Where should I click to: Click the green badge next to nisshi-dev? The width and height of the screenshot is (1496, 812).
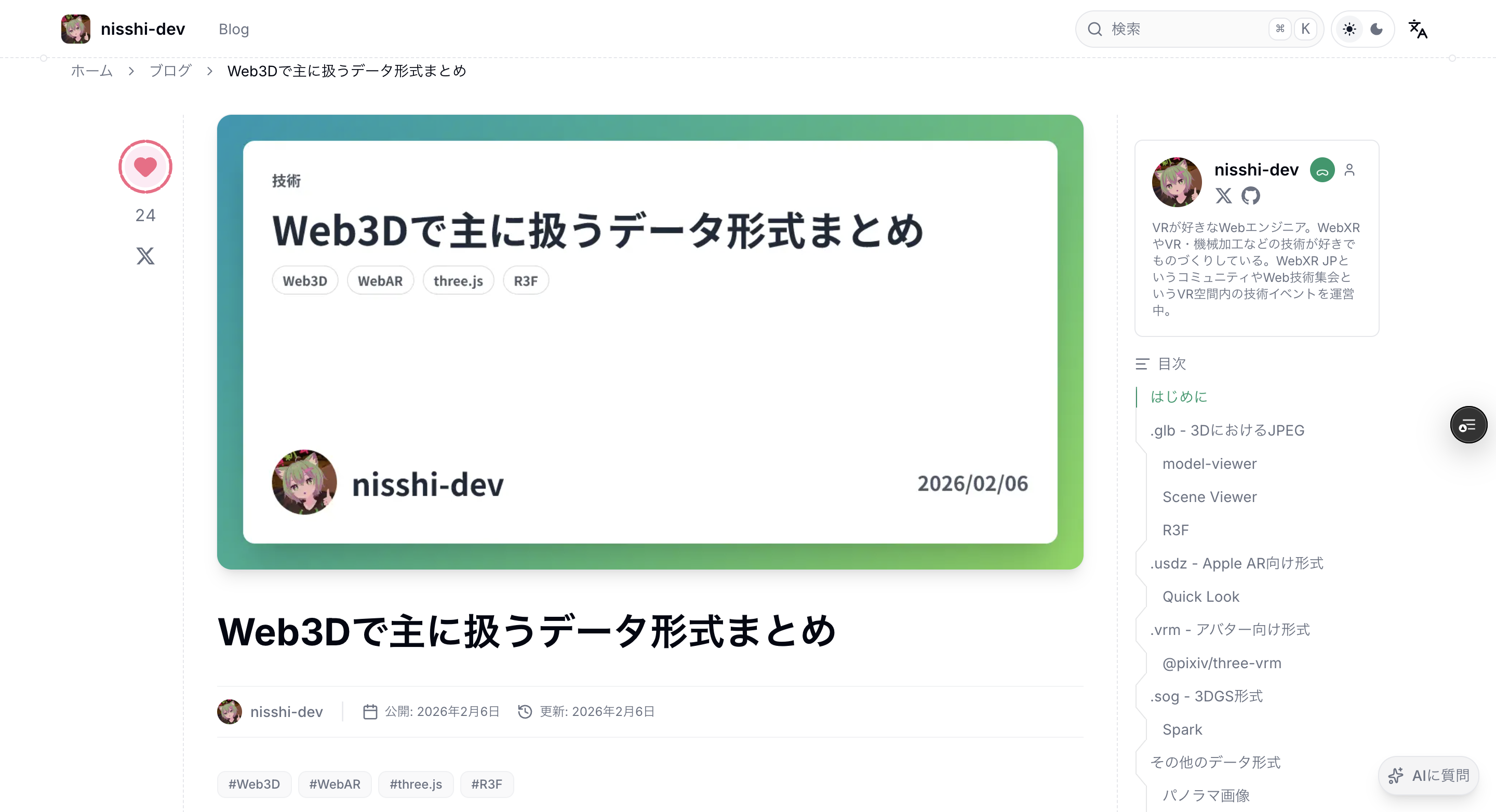coord(1322,170)
